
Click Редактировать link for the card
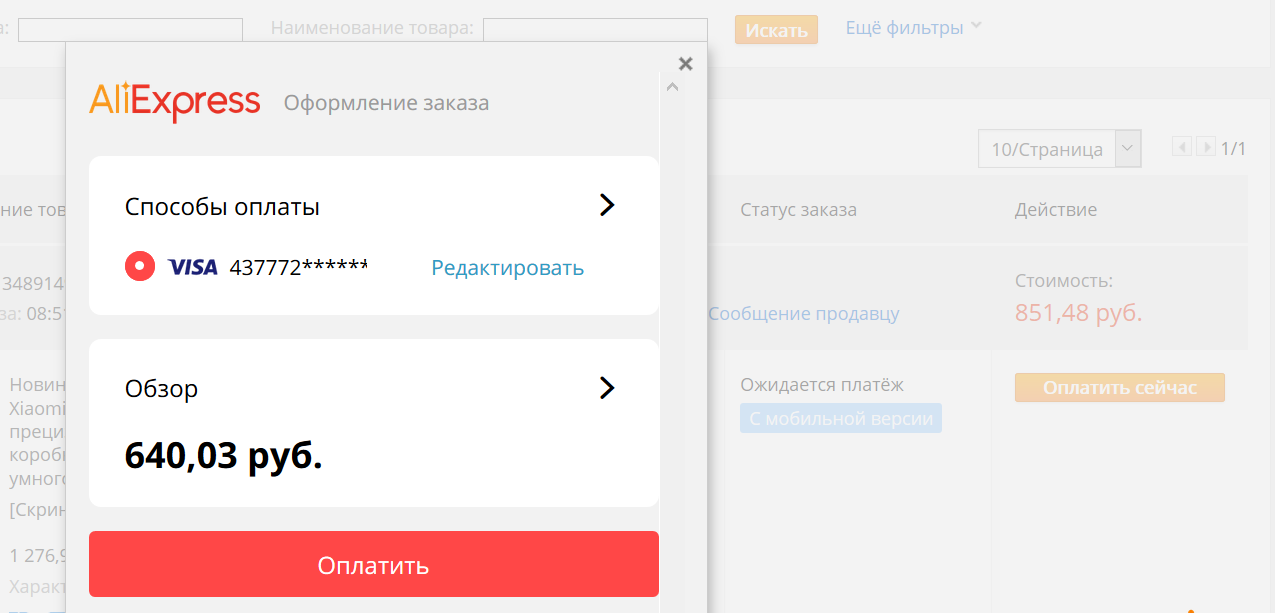coord(508,268)
